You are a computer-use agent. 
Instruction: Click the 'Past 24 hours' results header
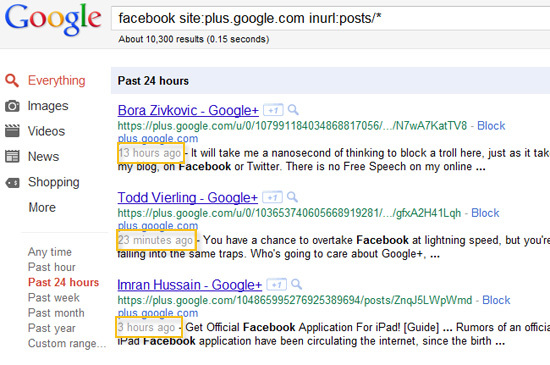click(x=153, y=81)
